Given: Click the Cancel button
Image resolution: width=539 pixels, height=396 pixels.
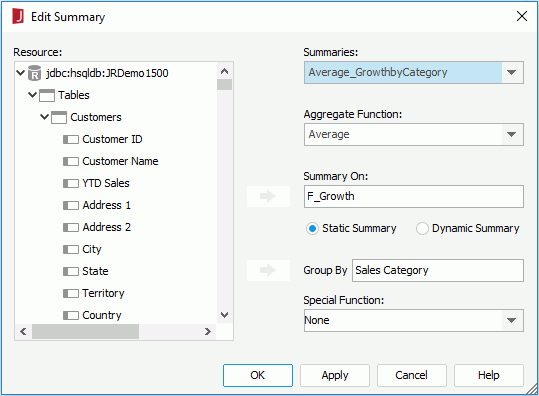Looking at the screenshot, I should (412, 375).
